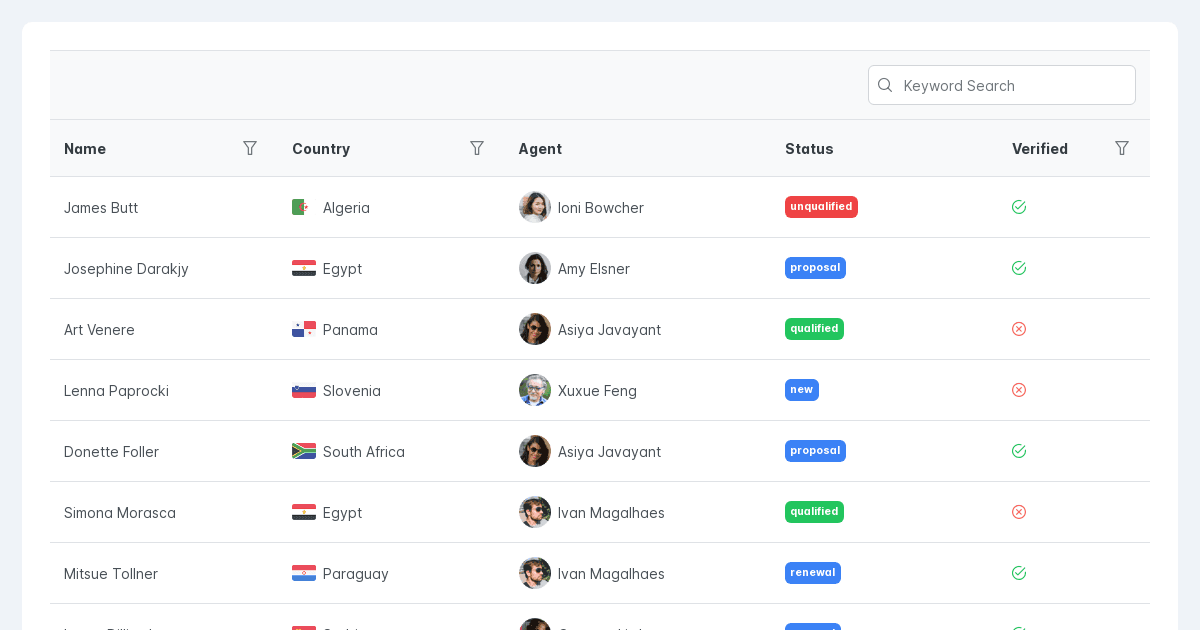Click the South Africa flag icon
This screenshot has width=1200, height=630.
pyautogui.click(x=303, y=451)
